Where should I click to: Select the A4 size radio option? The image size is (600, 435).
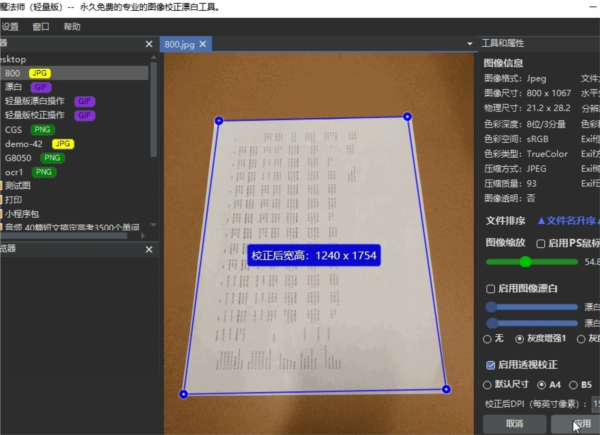[x=541, y=385]
